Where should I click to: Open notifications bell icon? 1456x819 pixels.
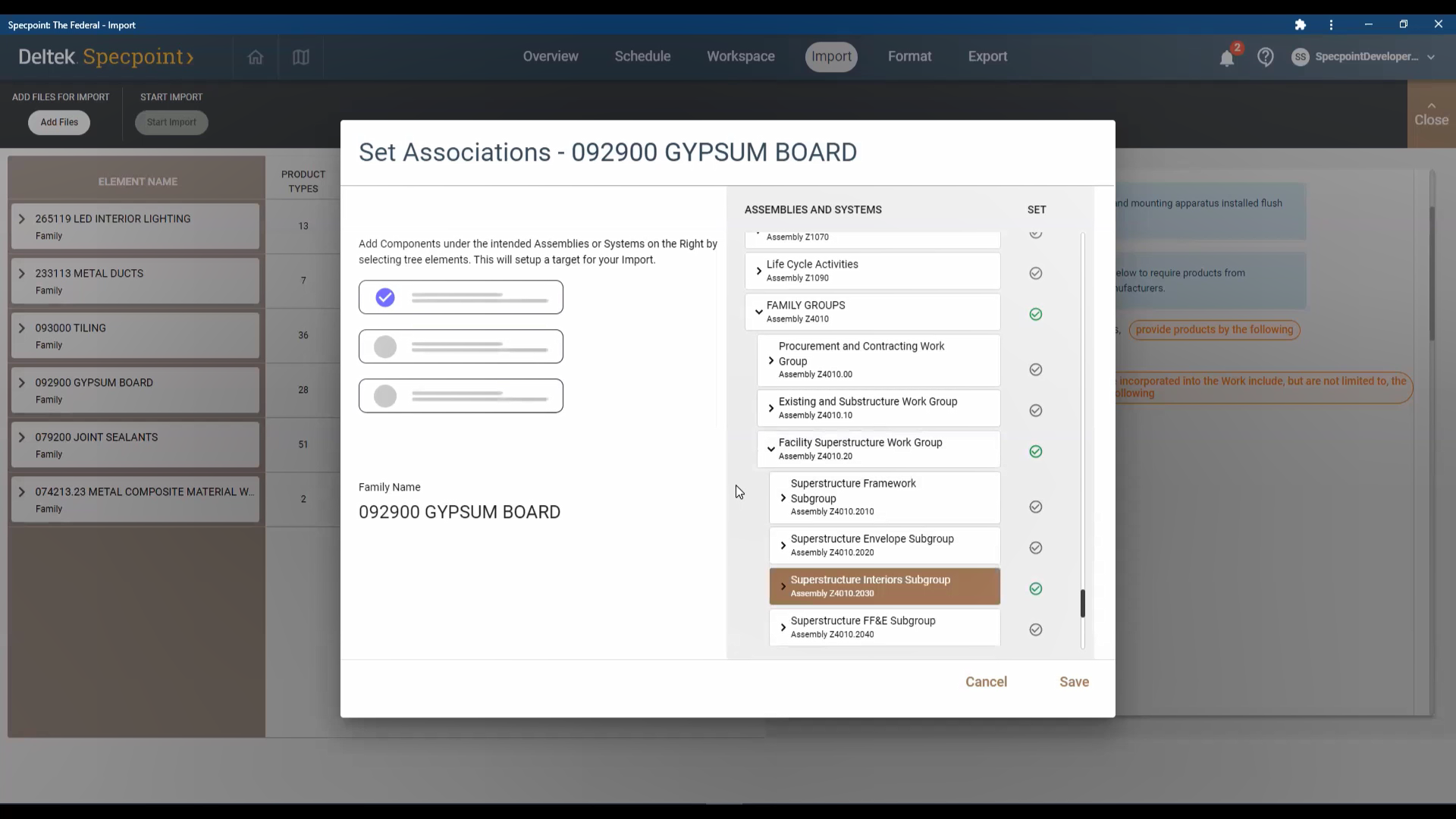point(1226,58)
